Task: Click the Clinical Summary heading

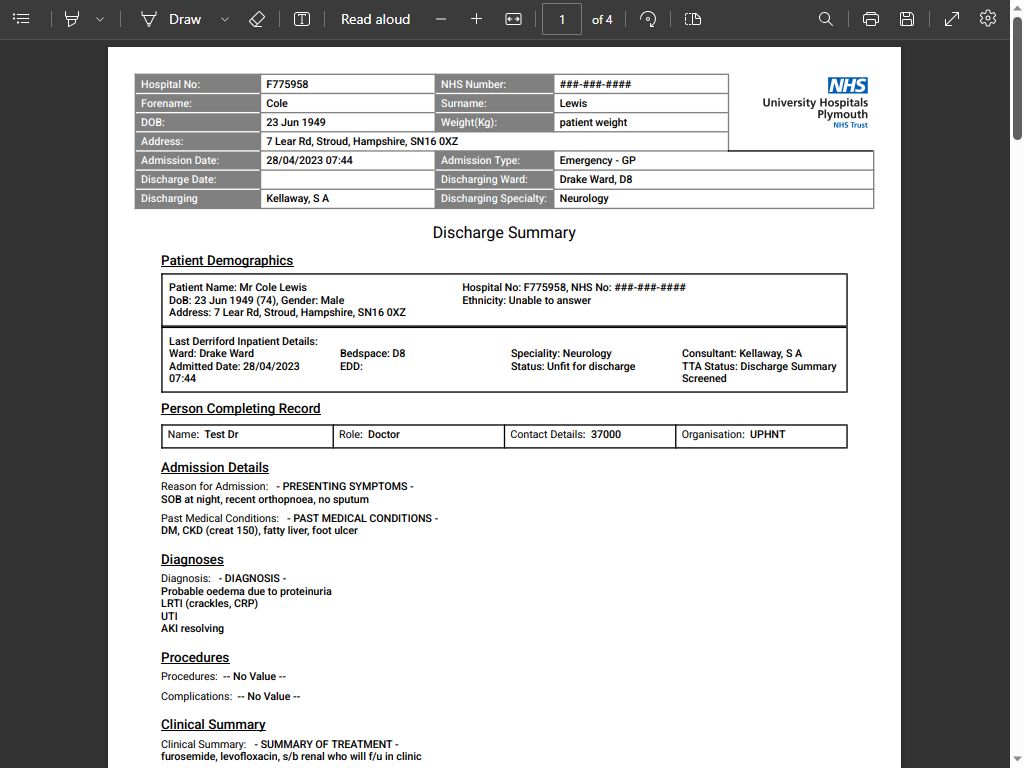Action: pyautogui.click(x=213, y=725)
